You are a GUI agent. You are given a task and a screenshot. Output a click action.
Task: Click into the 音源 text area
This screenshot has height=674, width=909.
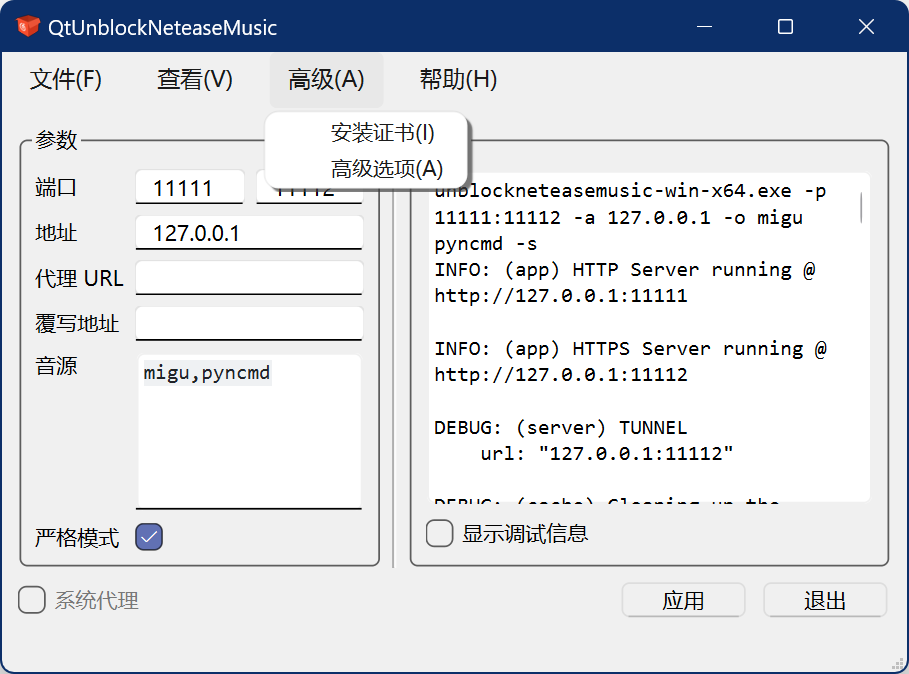click(249, 440)
